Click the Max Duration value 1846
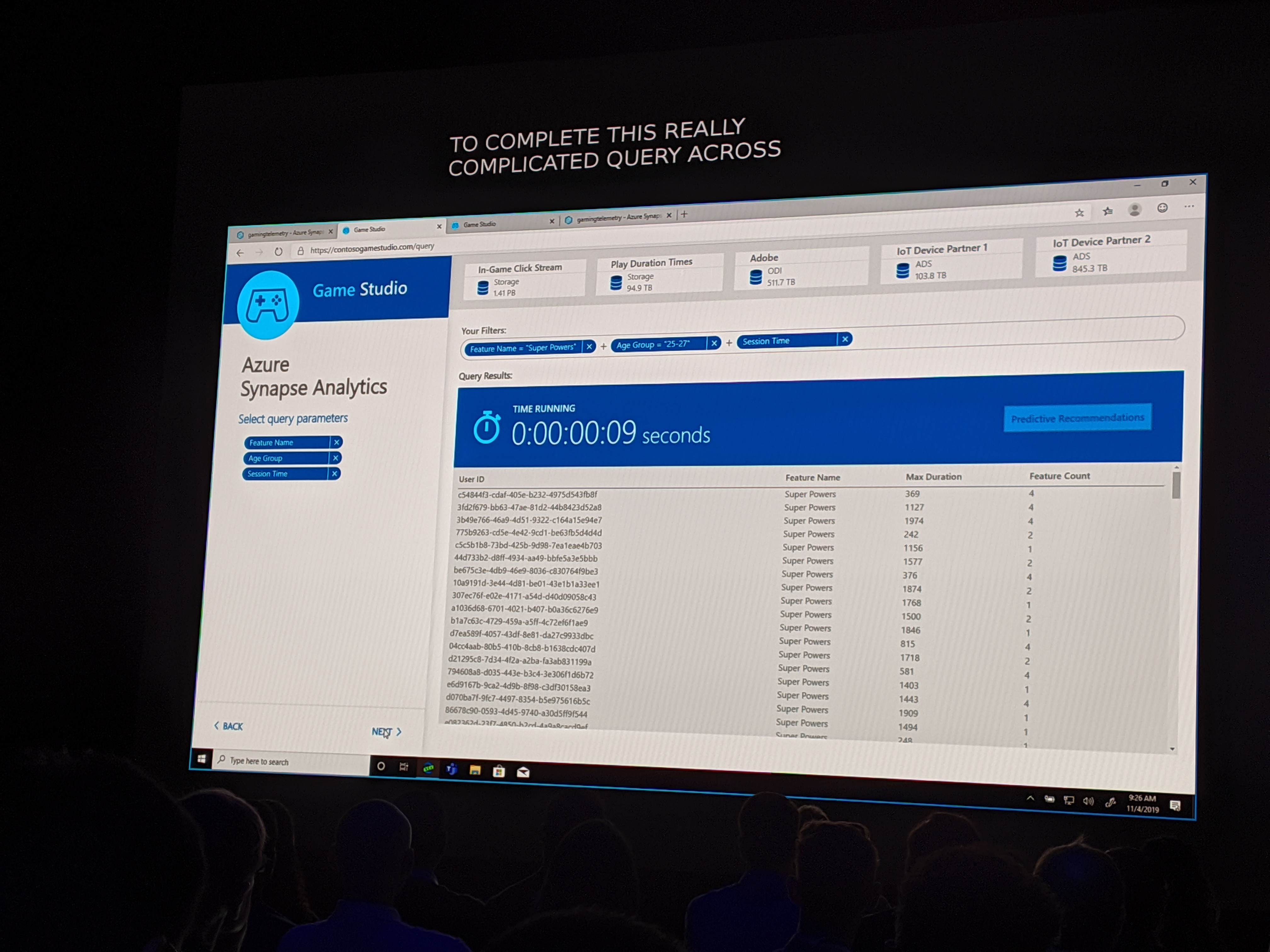1270x952 pixels. [911, 630]
